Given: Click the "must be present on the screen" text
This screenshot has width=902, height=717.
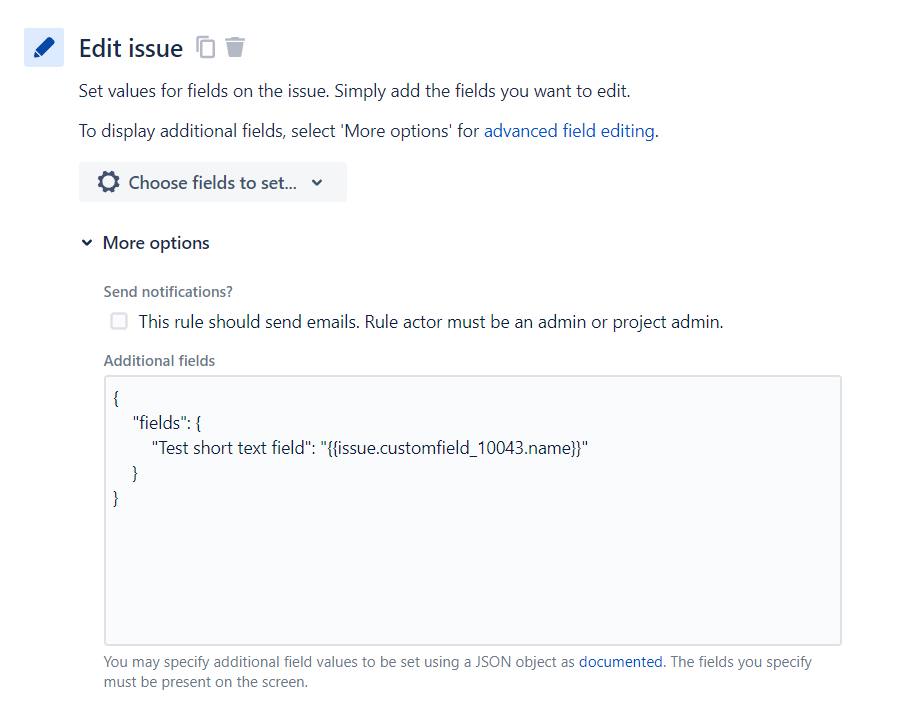Looking at the screenshot, I should point(205,682).
